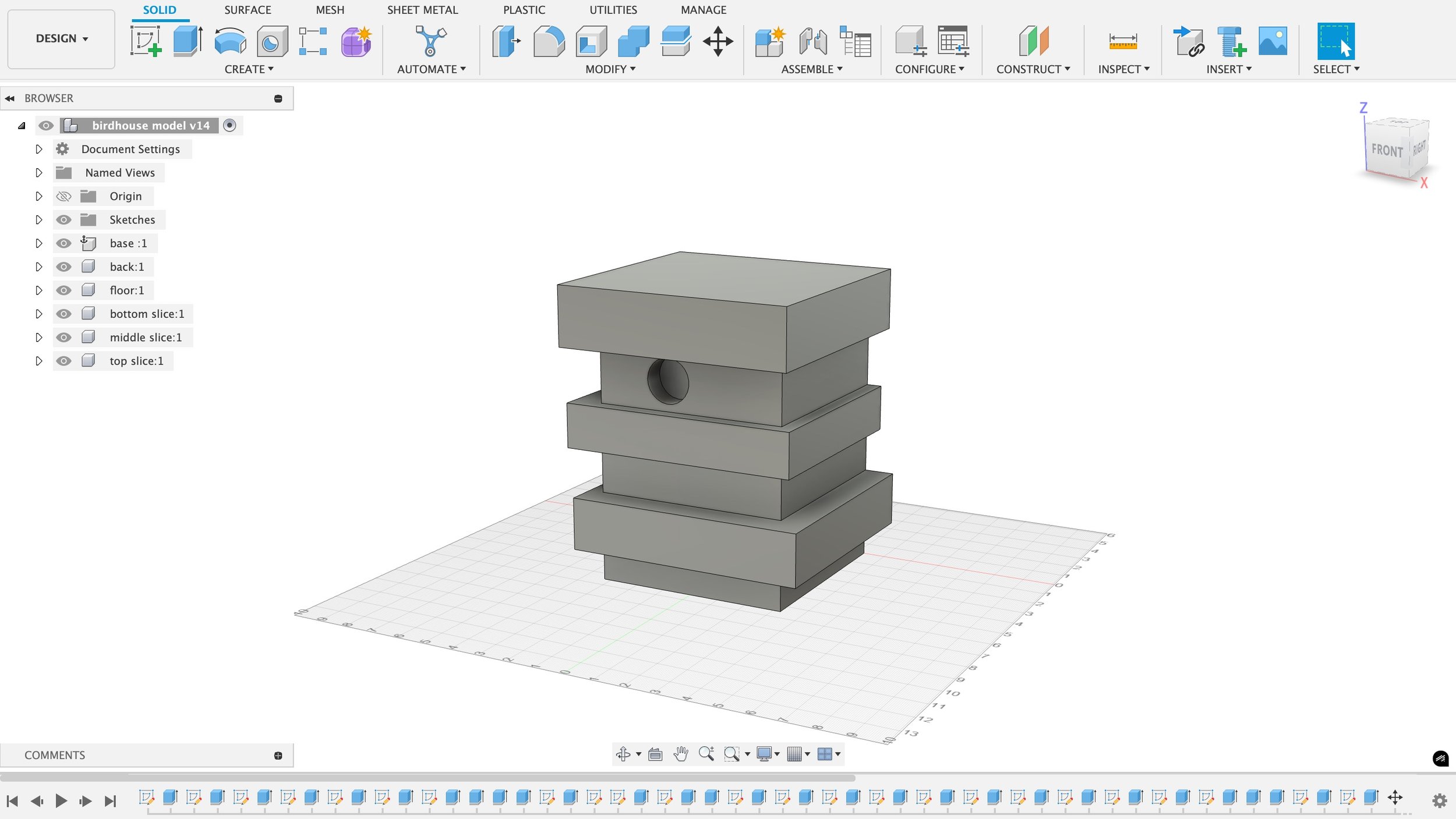Collapse the birdhouse model root node
Viewport: 1456px width, 819px height.
click(x=22, y=126)
